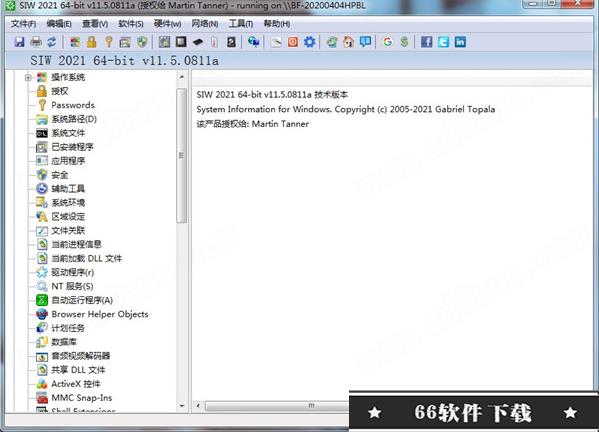Select the NT 服务(S) tree item
This screenshot has height=432, width=599.
point(72,286)
